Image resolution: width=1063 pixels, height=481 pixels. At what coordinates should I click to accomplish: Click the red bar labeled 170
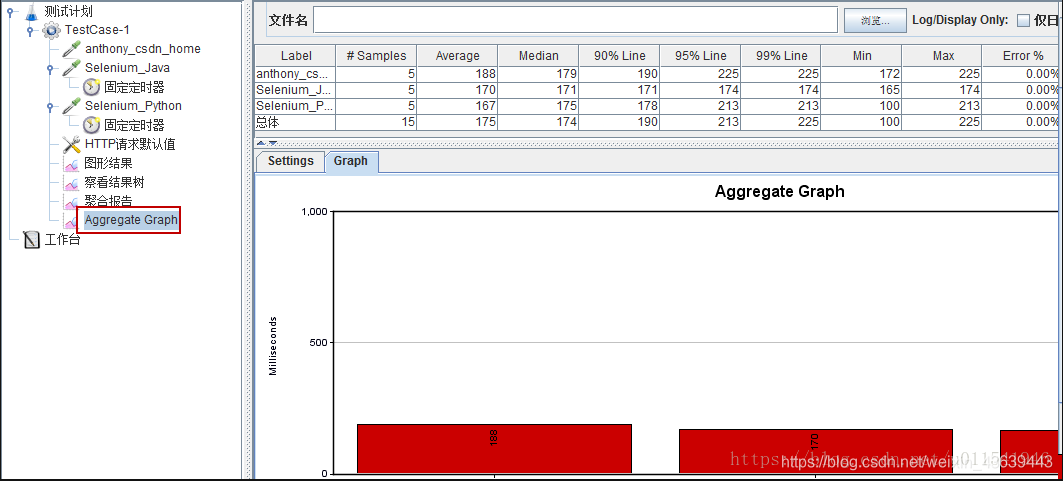tap(816, 451)
